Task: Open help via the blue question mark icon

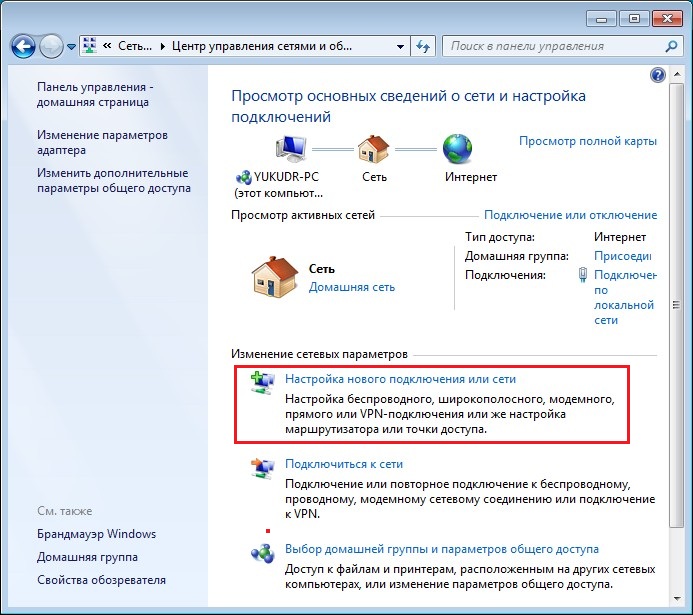Action: pyautogui.click(x=658, y=75)
